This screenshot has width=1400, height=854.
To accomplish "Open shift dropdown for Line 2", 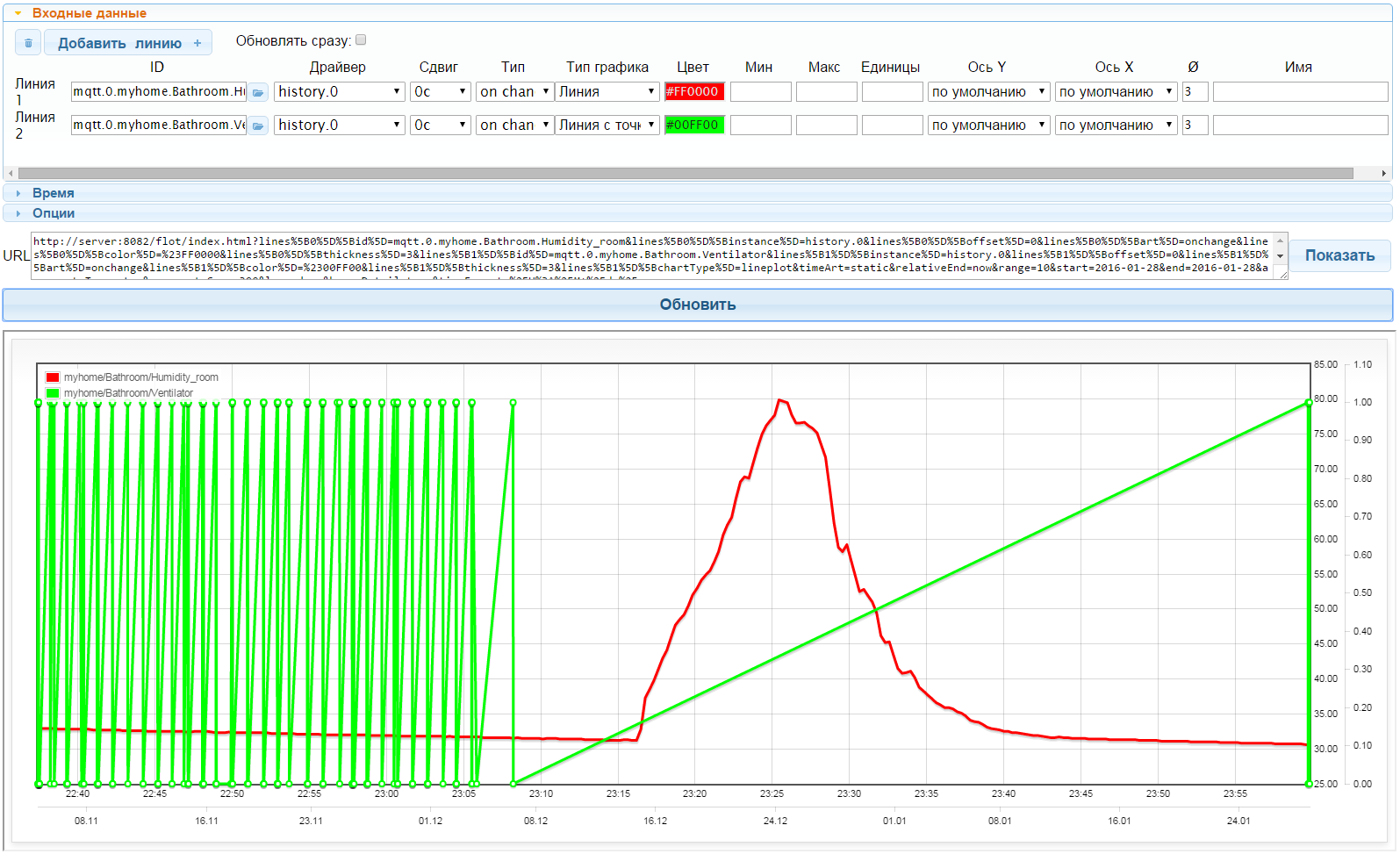I will point(441,125).
